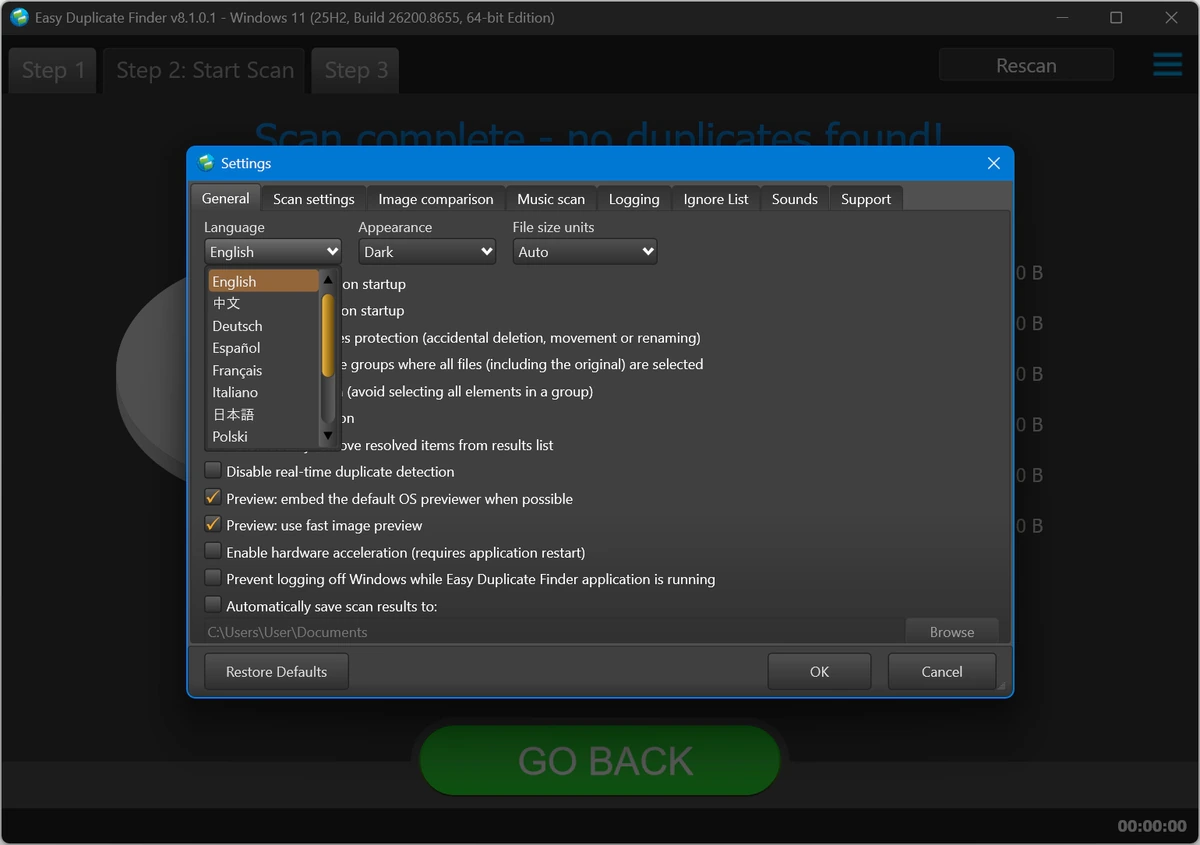Switch to the Support tab

tap(866, 199)
